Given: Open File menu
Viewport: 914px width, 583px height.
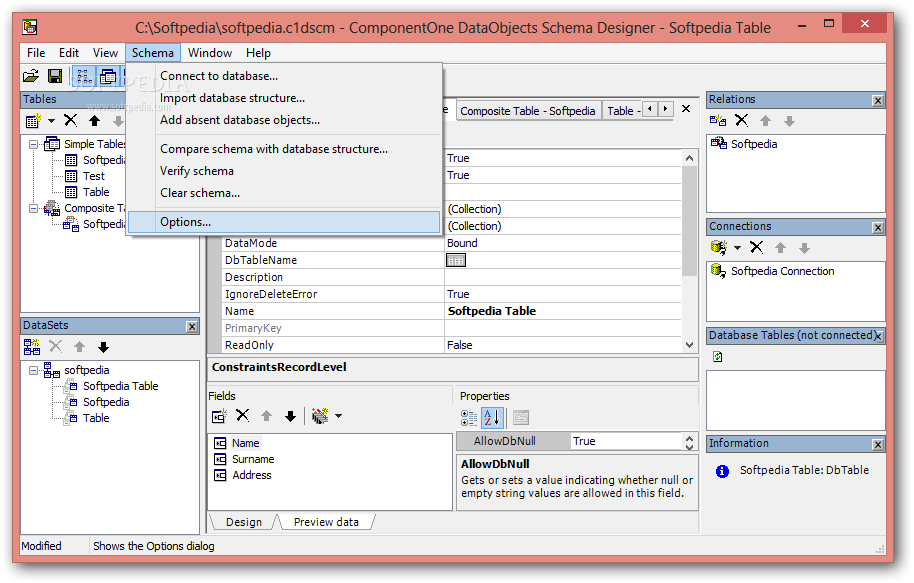Looking at the screenshot, I should coord(36,53).
